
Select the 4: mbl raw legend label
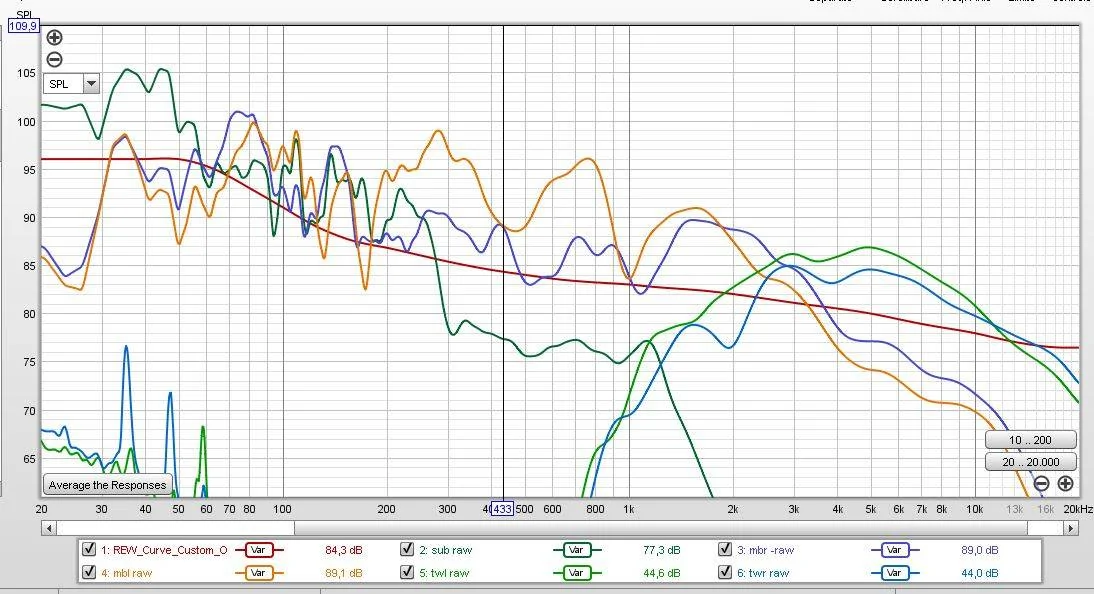[x=126, y=573]
